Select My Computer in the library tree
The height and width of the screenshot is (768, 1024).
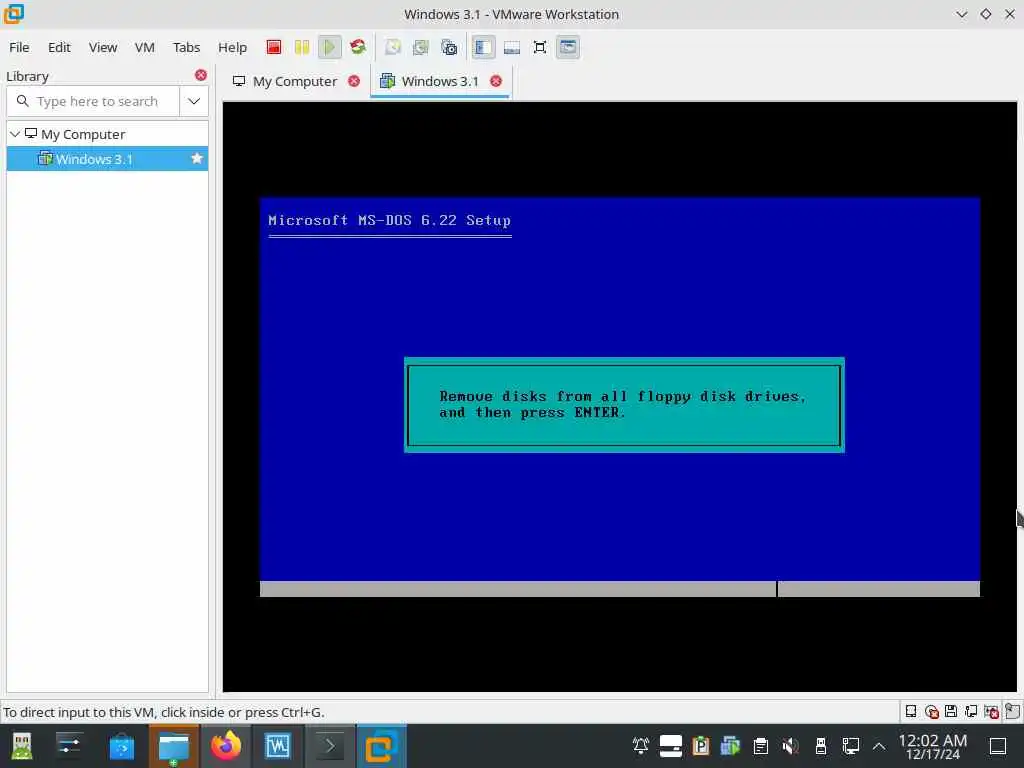coord(82,134)
